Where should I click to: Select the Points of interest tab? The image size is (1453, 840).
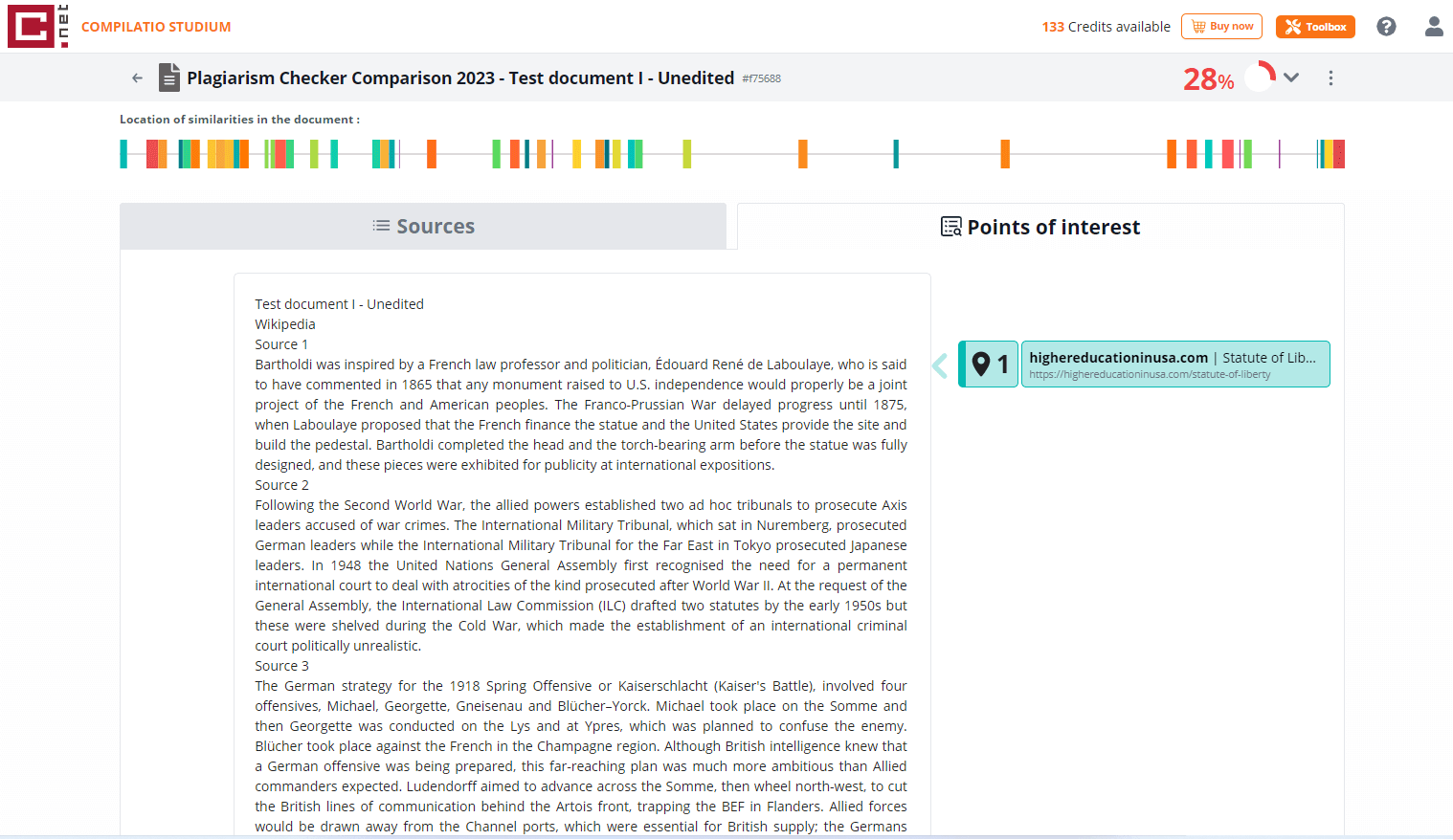coord(1040,228)
